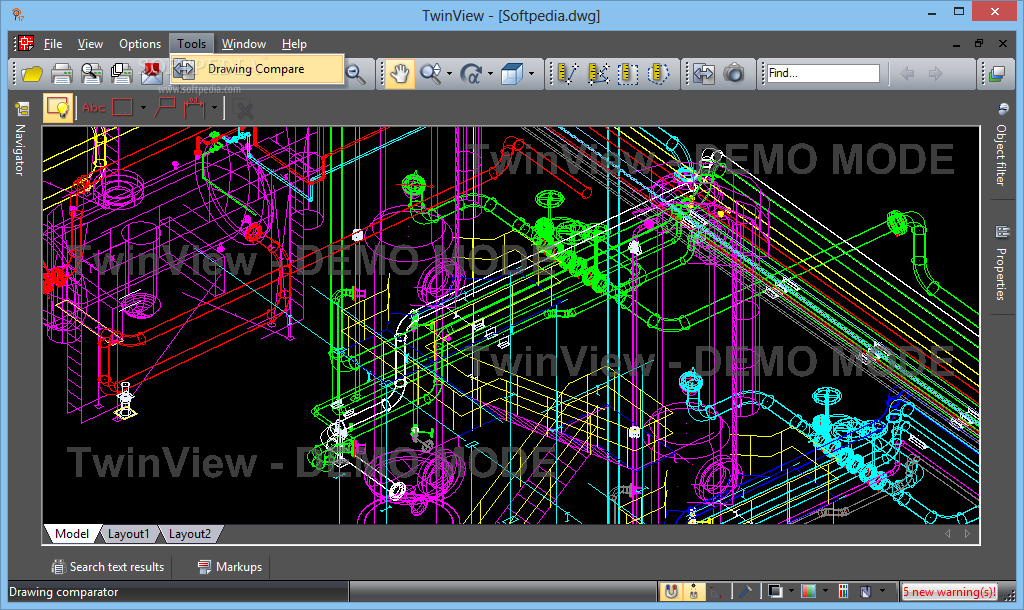
Task: Toggle the angle snap status bar icon
Action: tap(717, 592)
